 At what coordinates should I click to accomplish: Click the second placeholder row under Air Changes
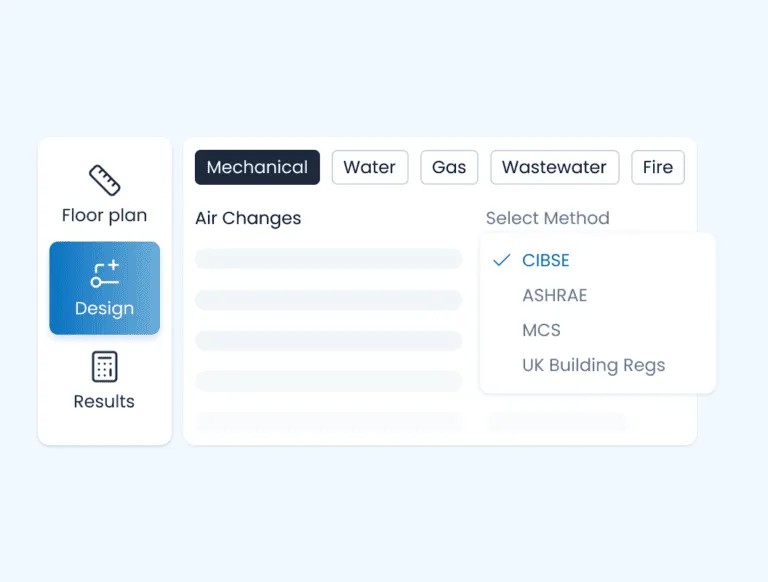328,300
